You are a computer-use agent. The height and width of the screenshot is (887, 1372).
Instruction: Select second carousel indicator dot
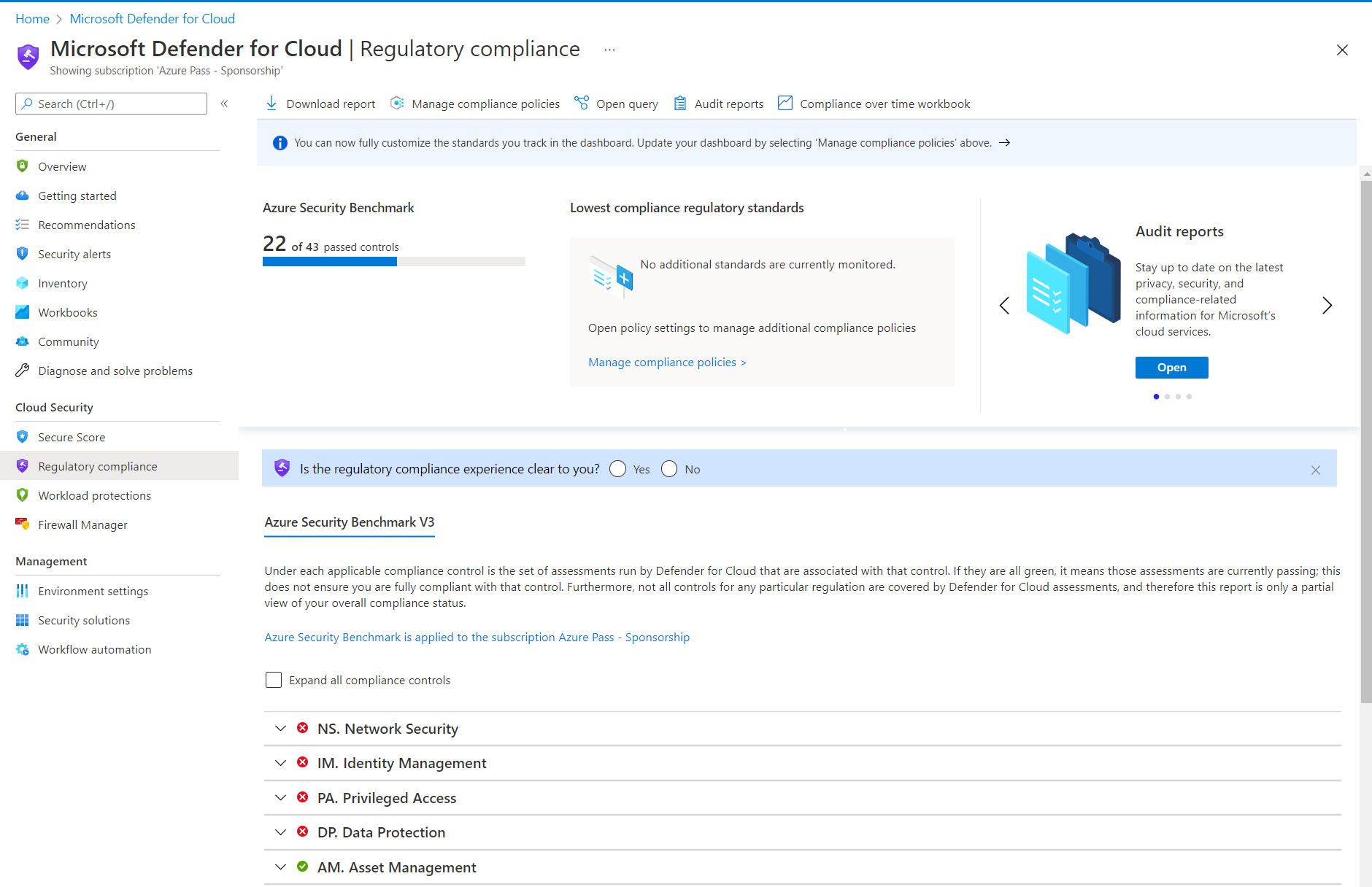click(x=1167, y=397)
